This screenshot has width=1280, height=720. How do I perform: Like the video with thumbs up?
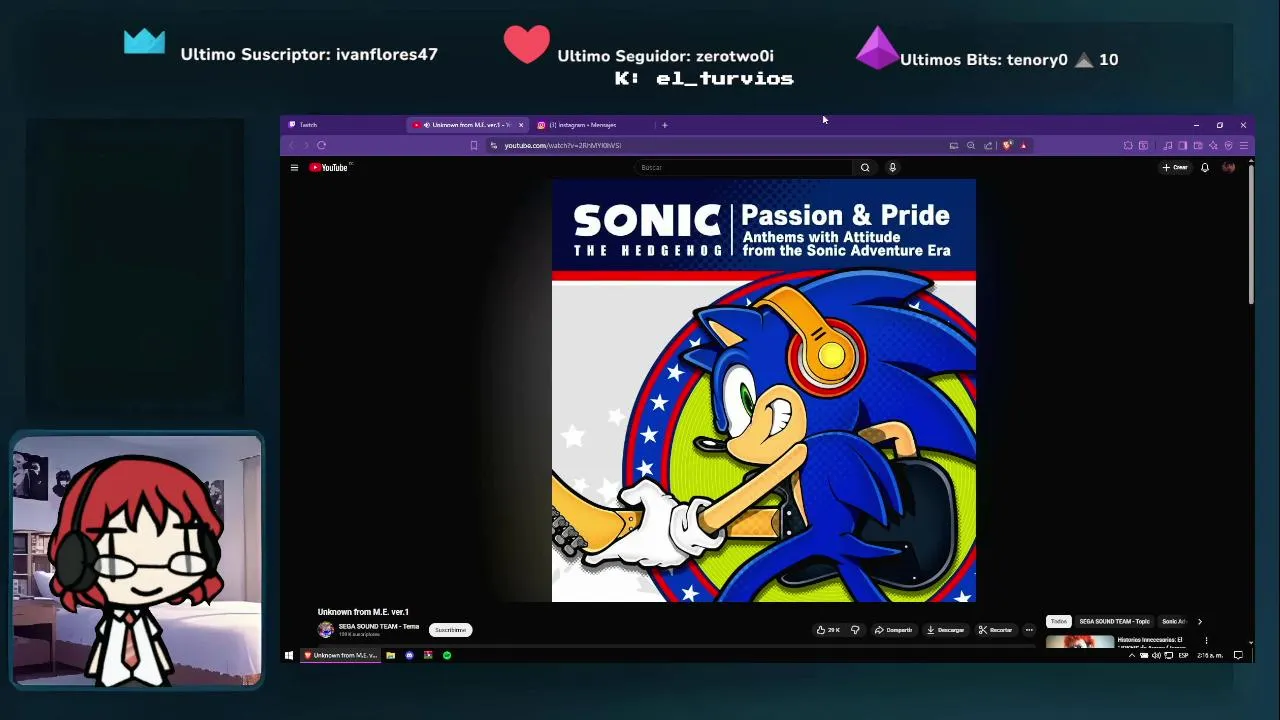tap(828, 630)
